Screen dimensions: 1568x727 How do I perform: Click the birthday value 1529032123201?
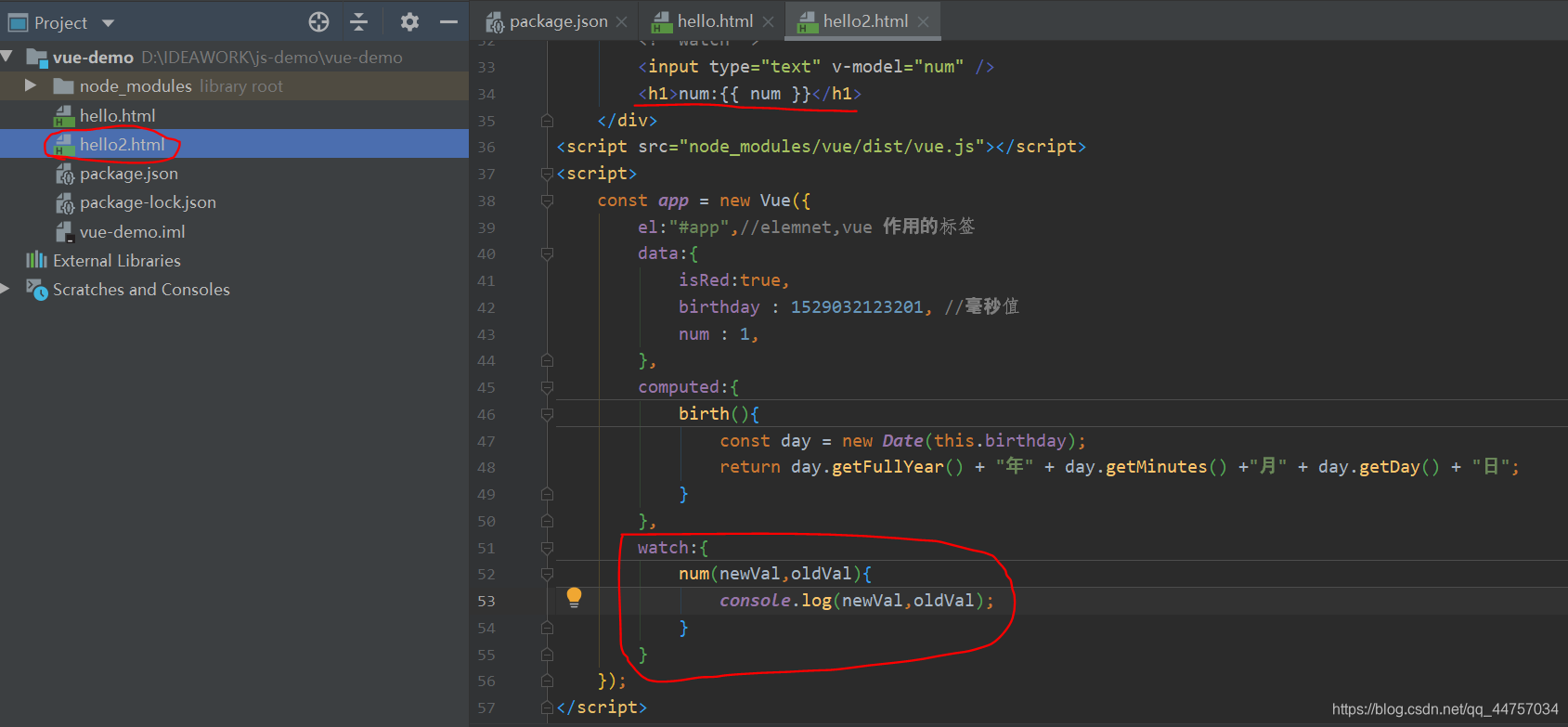(857, 307)
